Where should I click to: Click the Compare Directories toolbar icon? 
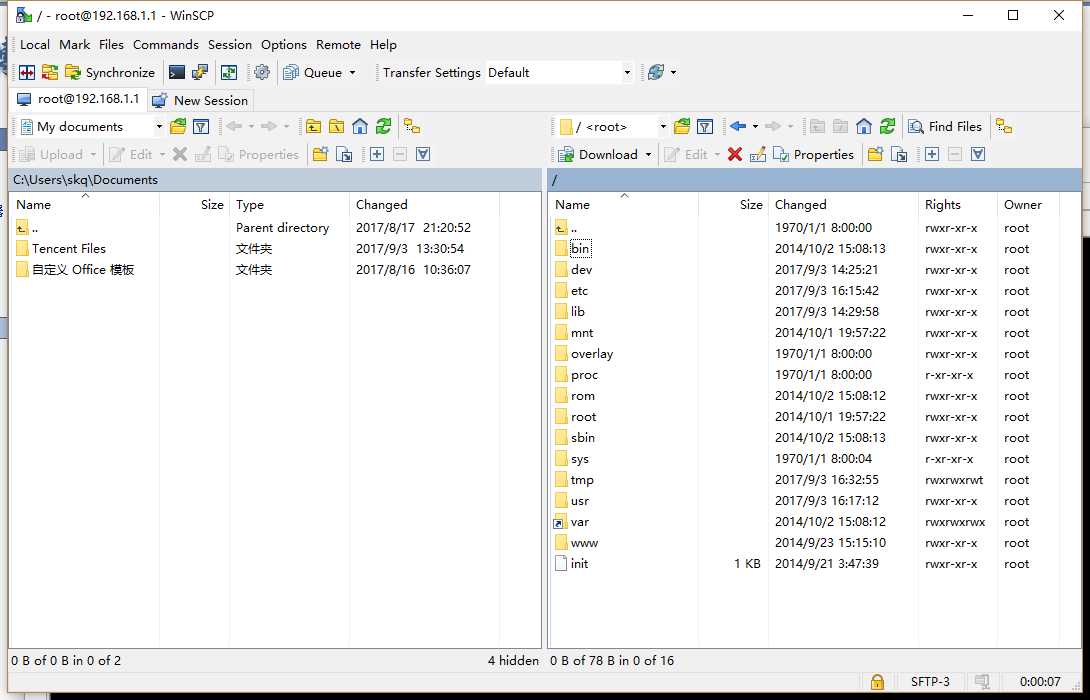[x=27, y=72]
